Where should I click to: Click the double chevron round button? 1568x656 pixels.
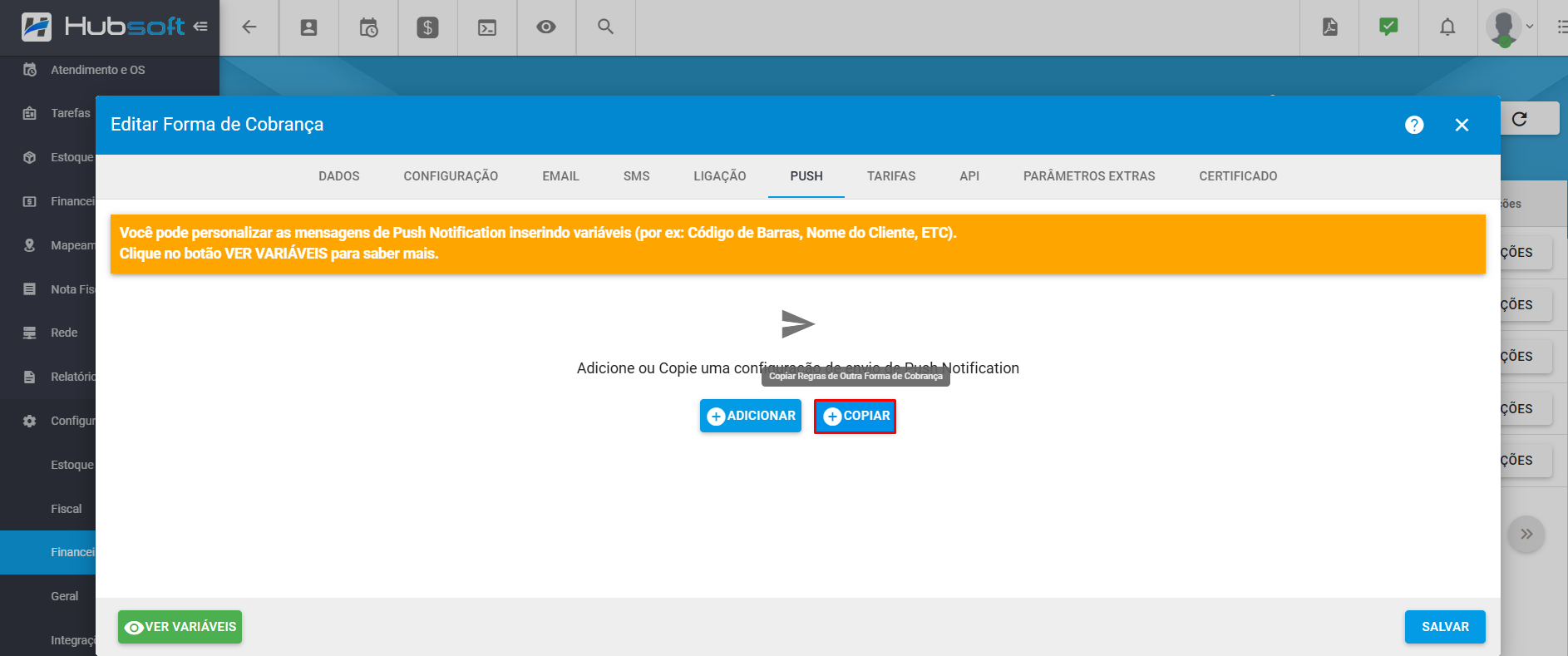tap(1526, 534)
